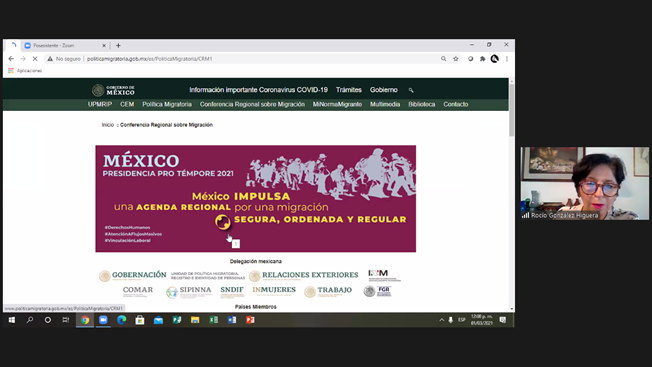
Task: Click the page vertical scrollbar
Action: pos(511,195)
